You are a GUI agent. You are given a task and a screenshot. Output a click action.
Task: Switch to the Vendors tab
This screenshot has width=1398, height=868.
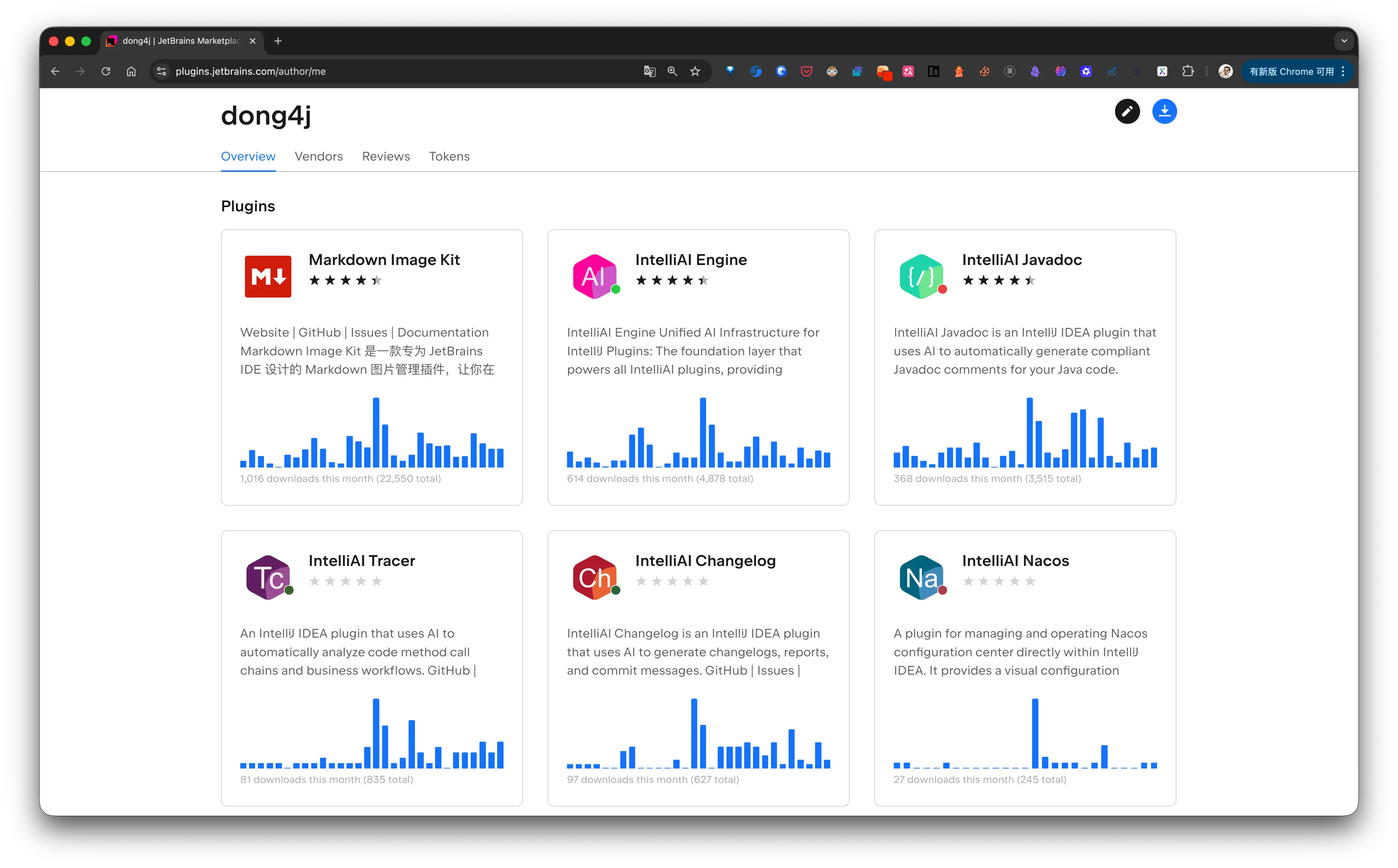(319, 156)
